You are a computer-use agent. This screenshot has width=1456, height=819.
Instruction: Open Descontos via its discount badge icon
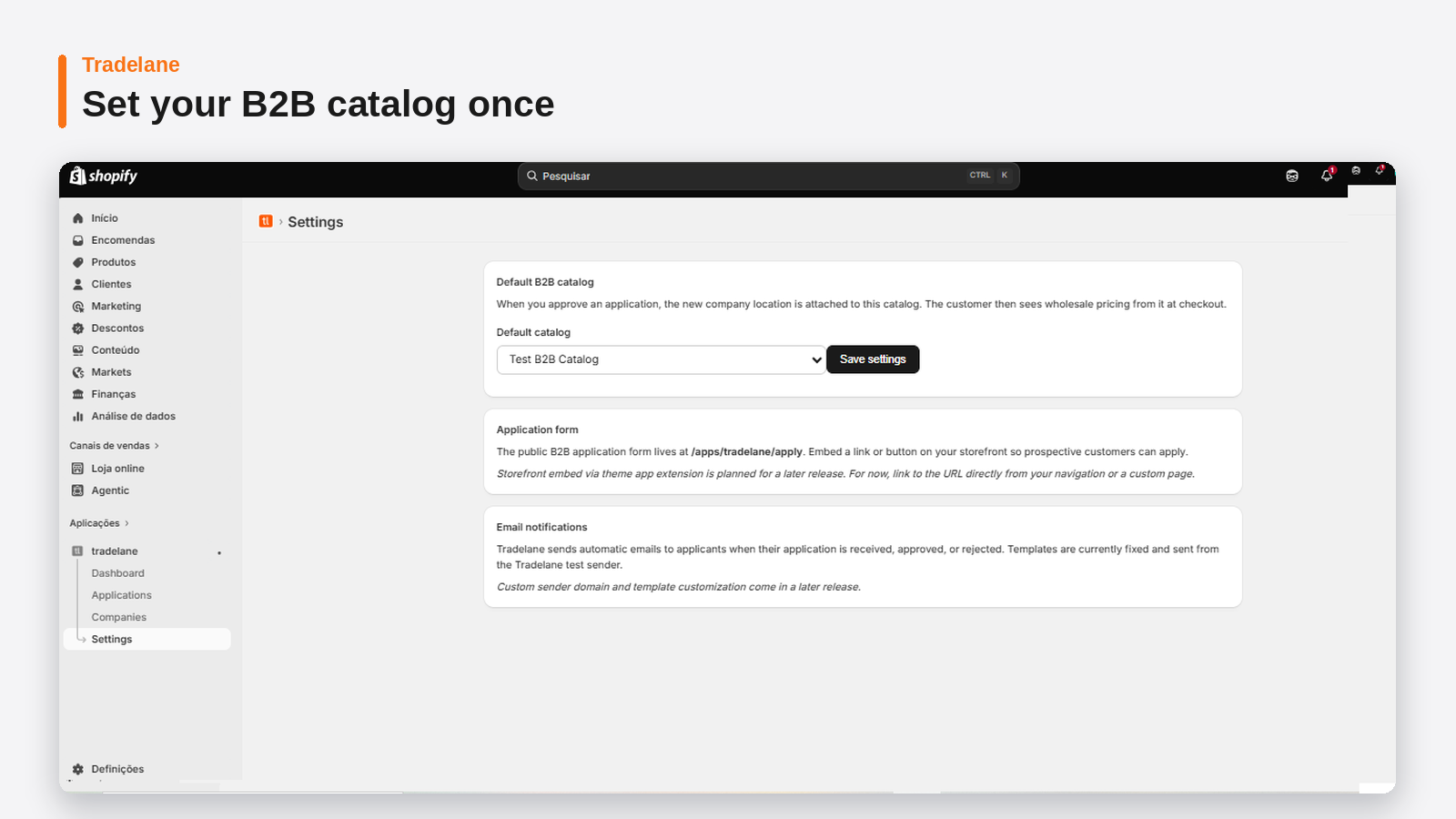78,329
